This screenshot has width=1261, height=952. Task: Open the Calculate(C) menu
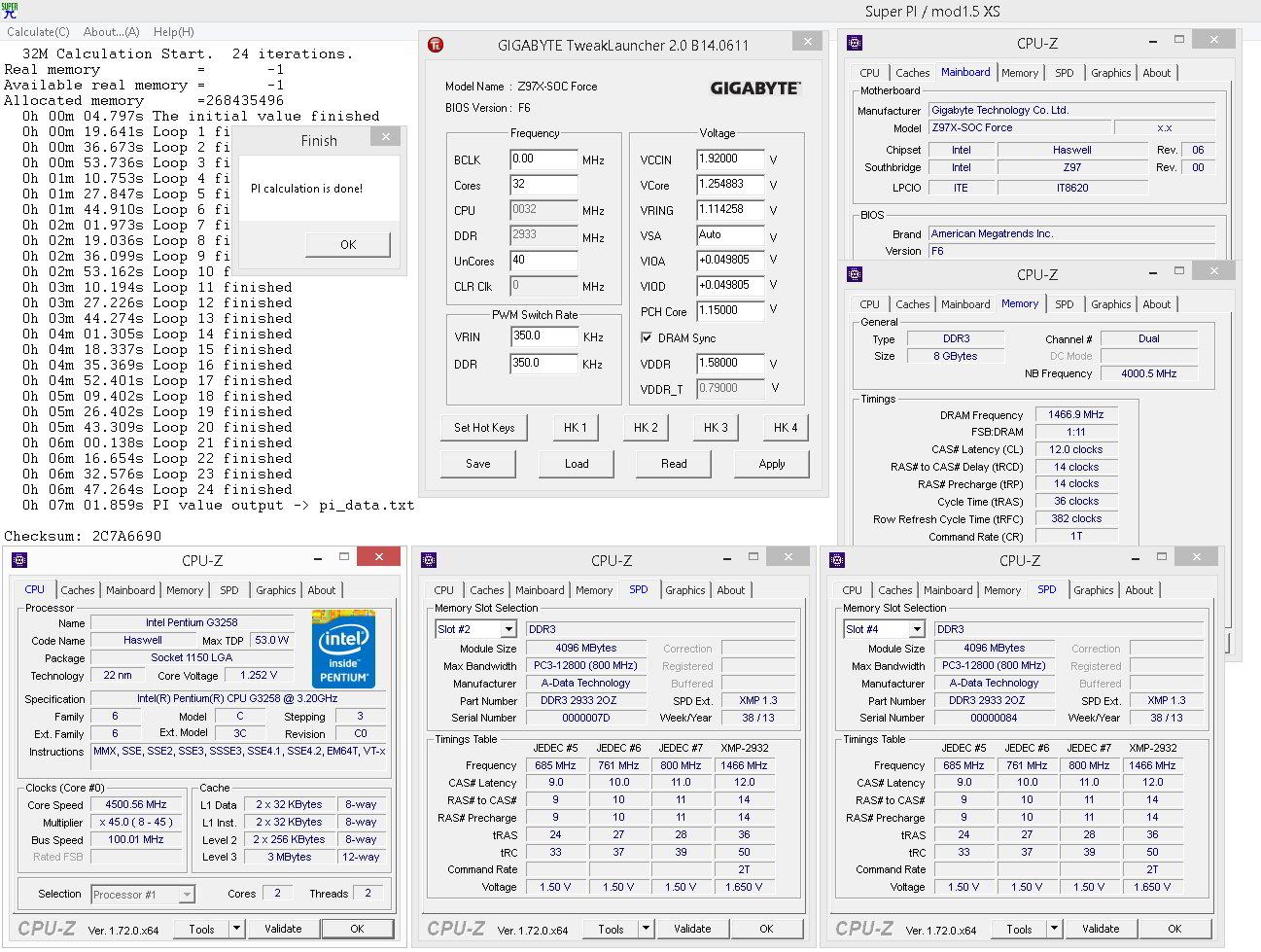[38, 32]
